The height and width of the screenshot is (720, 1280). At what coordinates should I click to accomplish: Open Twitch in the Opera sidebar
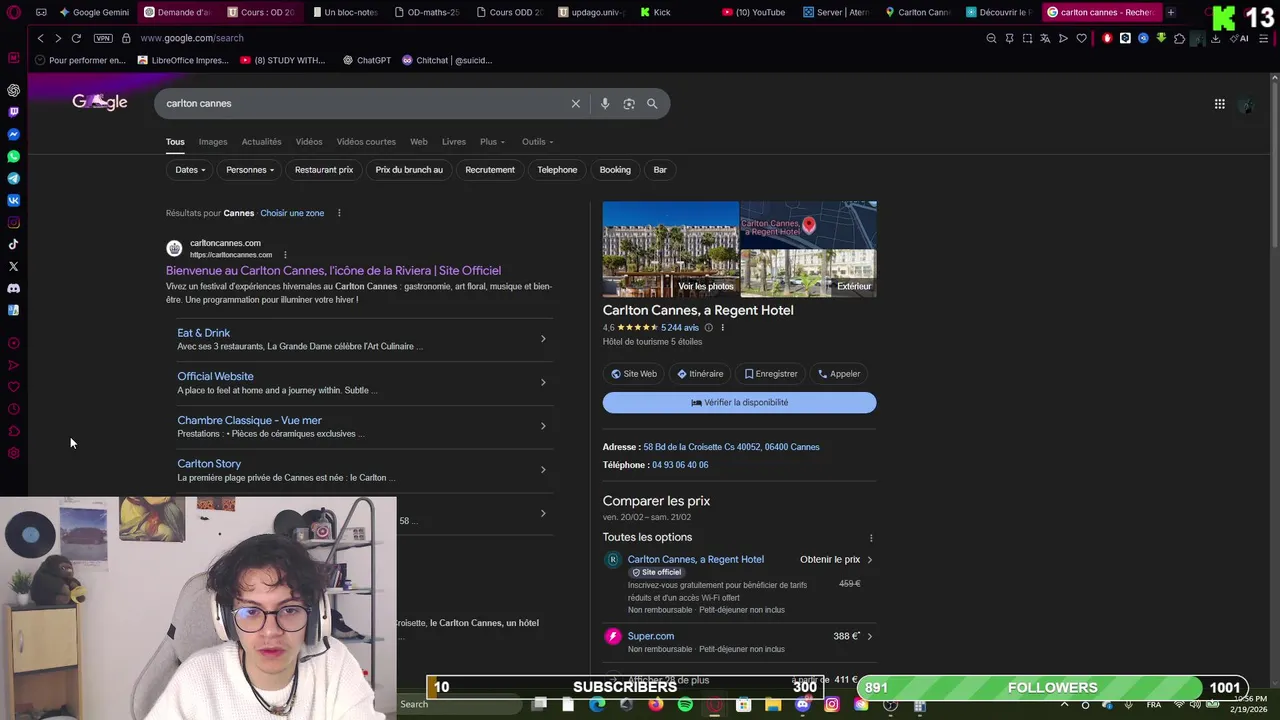pos(13,112)
